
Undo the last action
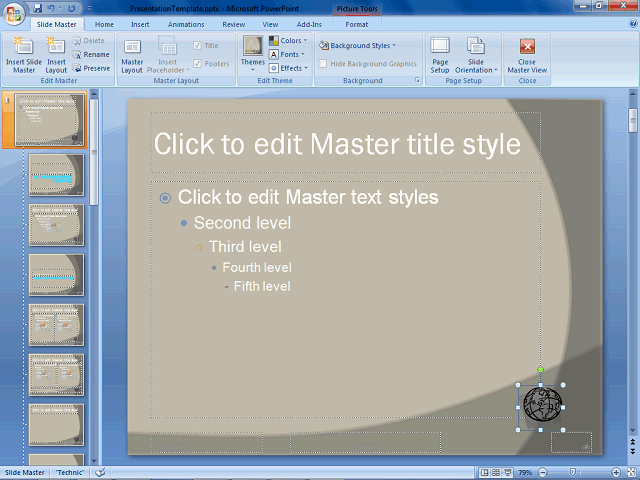pos(51,8)
